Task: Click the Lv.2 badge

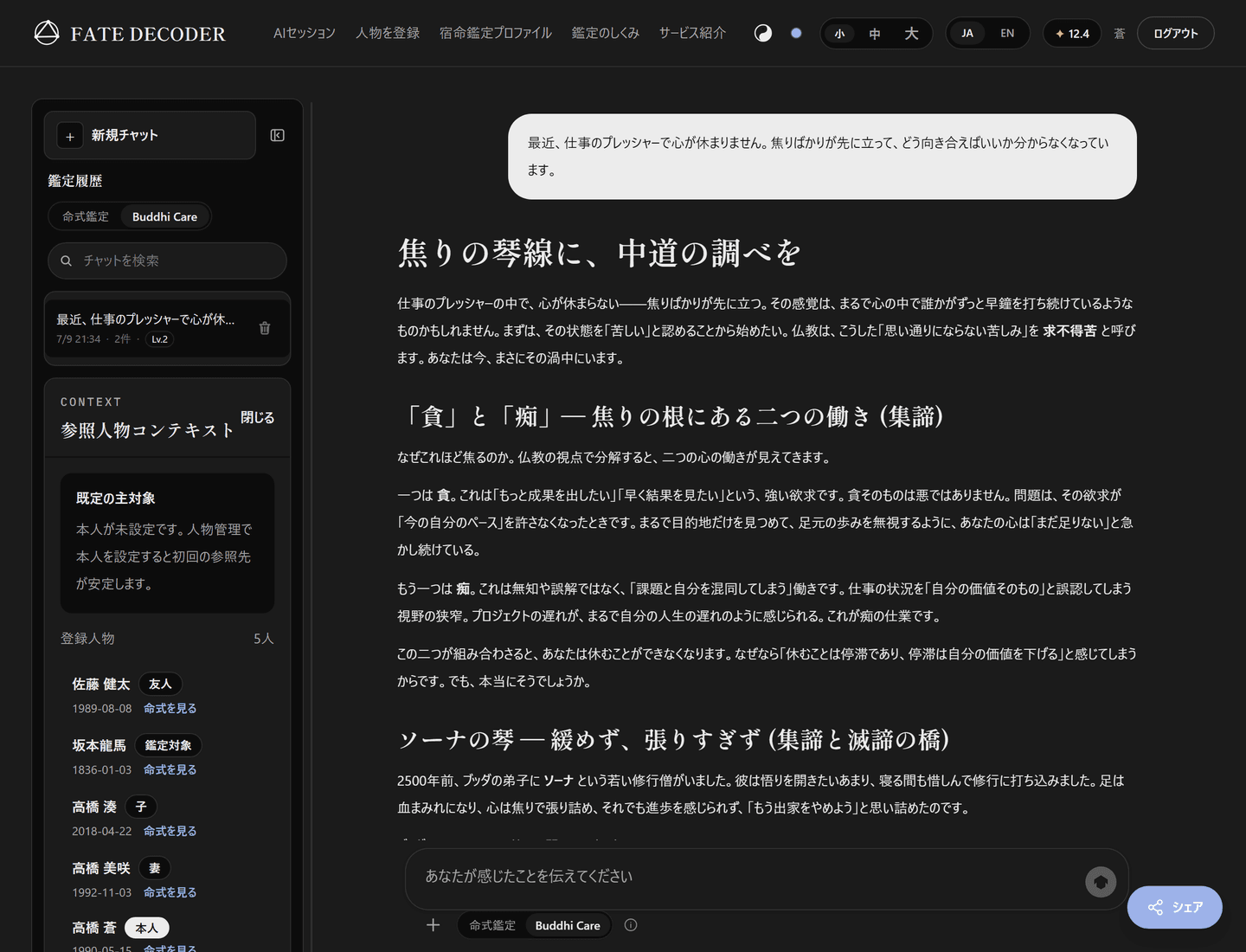Action: click(159, 339)
